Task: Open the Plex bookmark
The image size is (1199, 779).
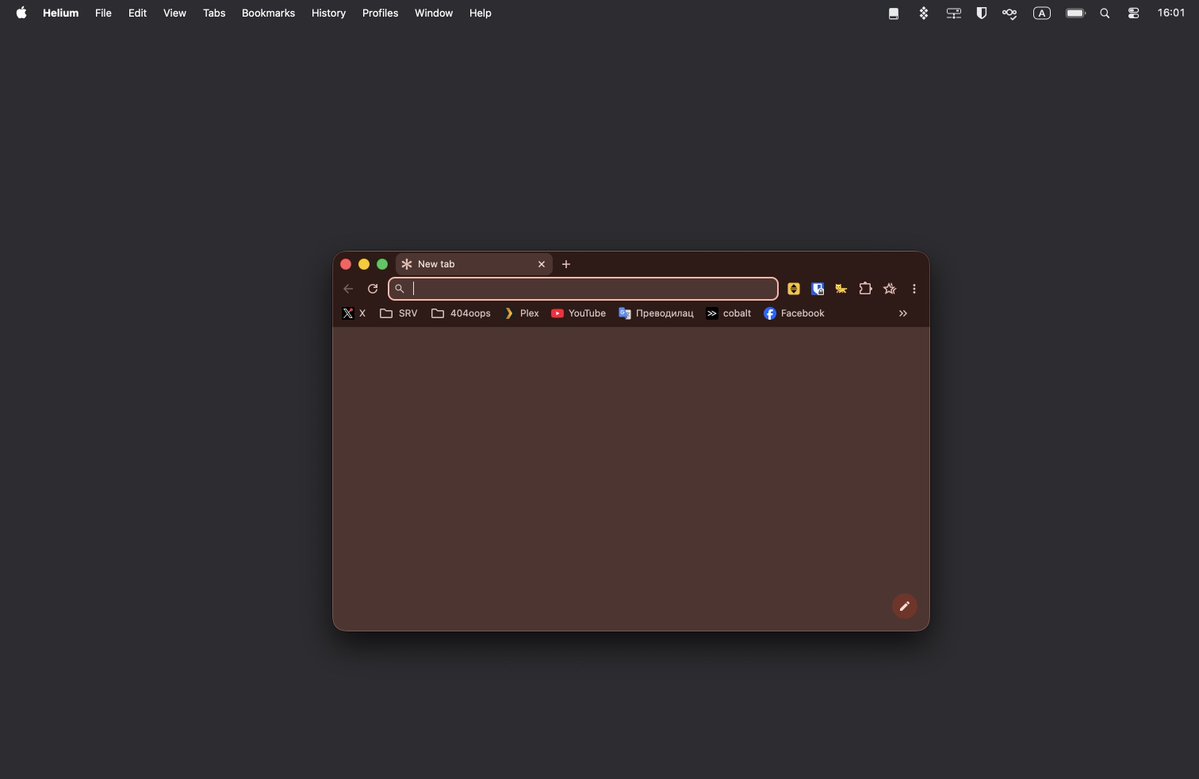Action: (x=521, y=313)
